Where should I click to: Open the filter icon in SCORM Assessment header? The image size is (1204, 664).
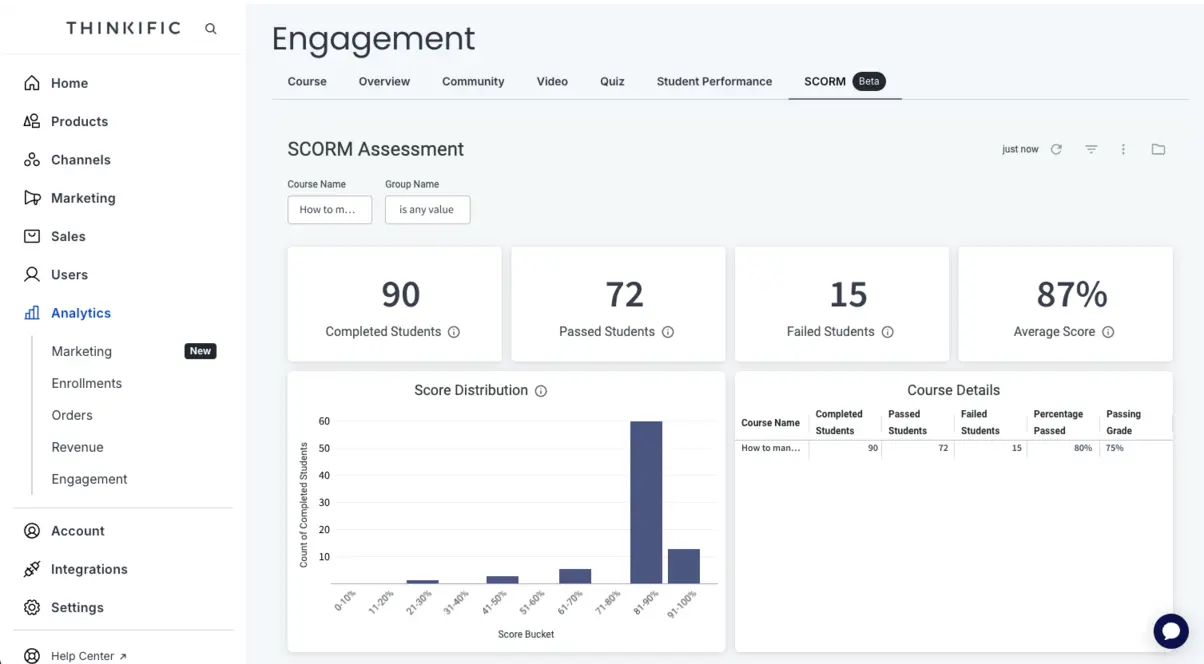1091,149
